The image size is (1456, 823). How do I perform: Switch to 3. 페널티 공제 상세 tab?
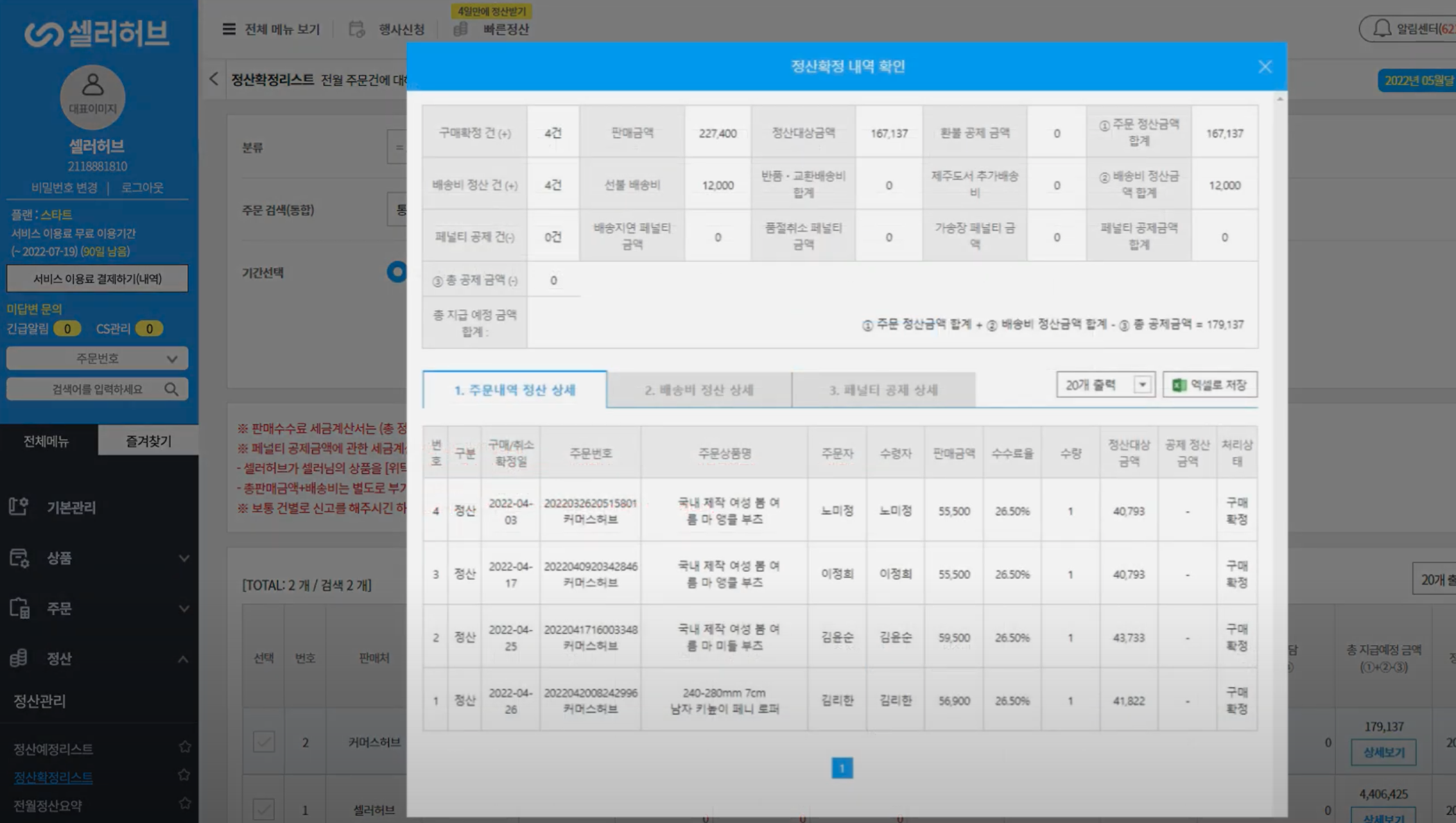coord(883,390)
